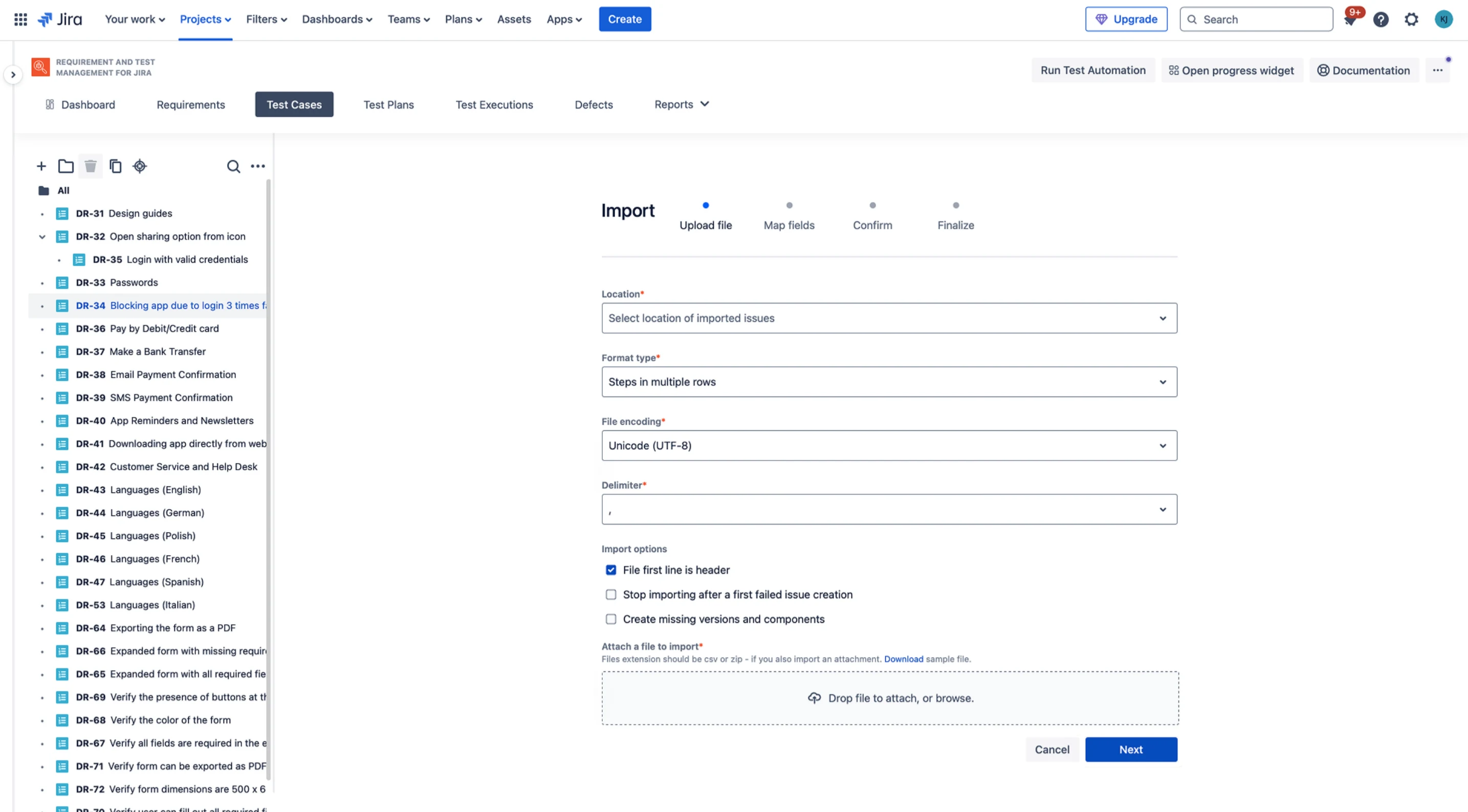Open the Delimiter dropdown
This screenshot has height=812, width=1468.
[x=889, y=510]
